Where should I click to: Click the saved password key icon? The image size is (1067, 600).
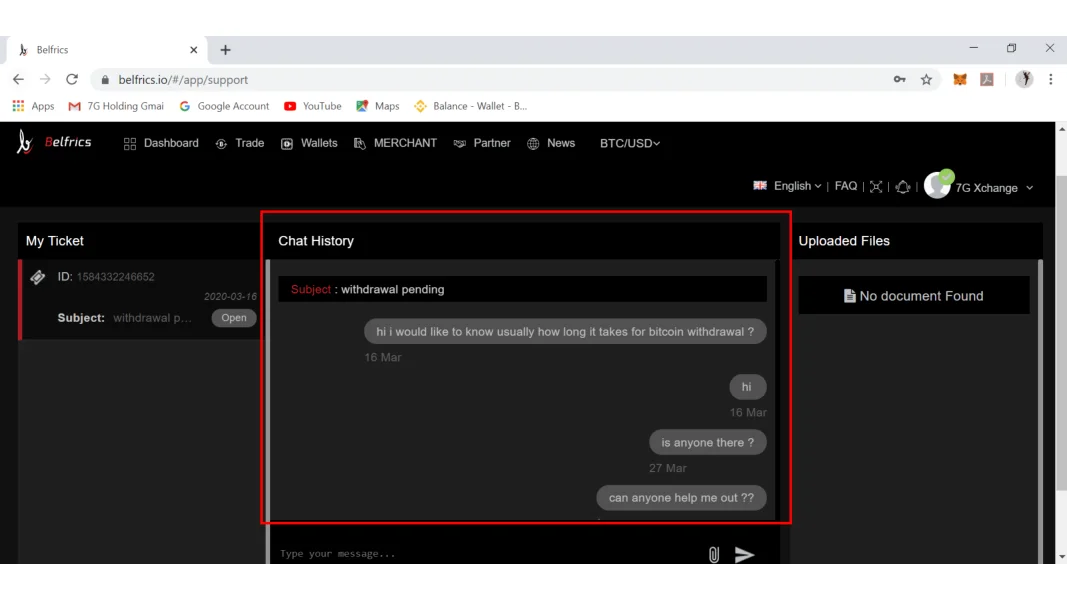click(899, 79)
